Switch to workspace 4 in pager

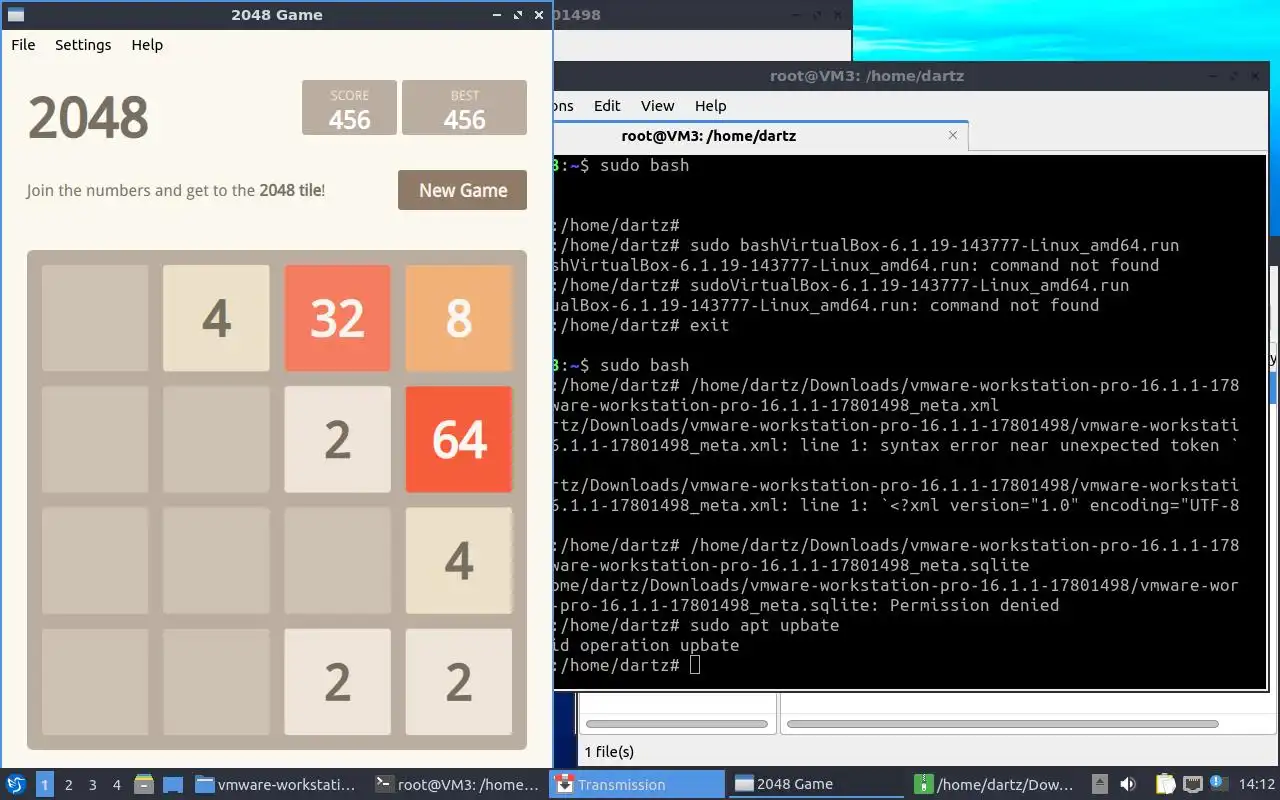[x=117, y=784]
